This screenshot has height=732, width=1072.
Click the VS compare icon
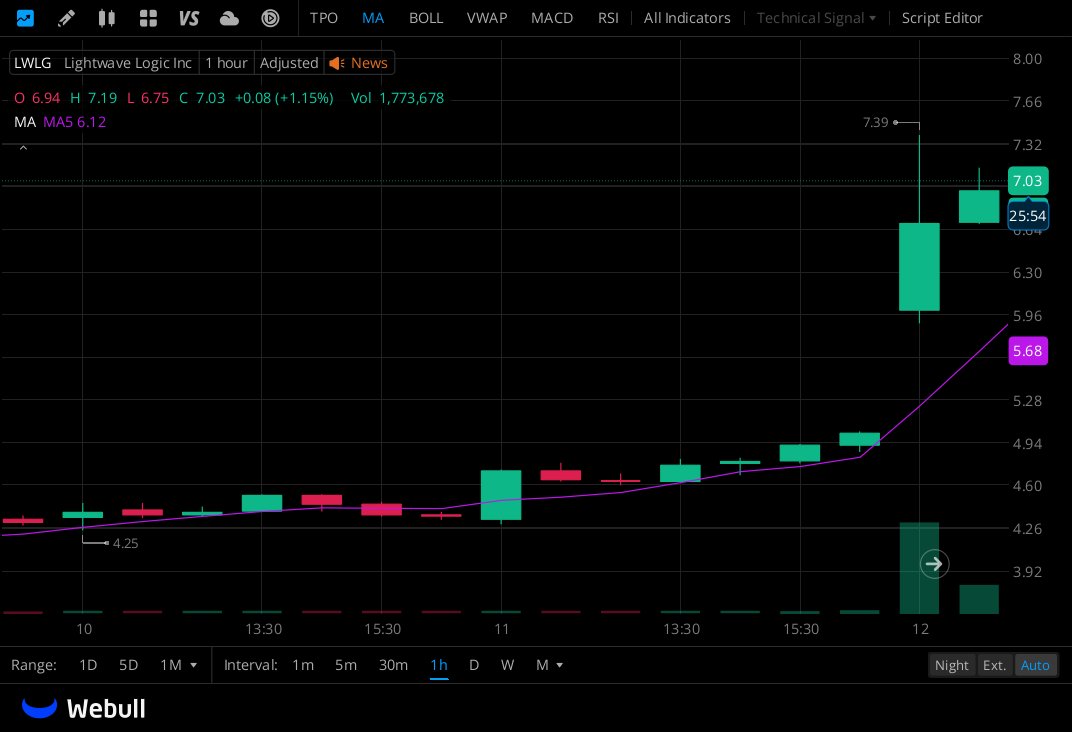pyautogui.click(x=189, y=18)
